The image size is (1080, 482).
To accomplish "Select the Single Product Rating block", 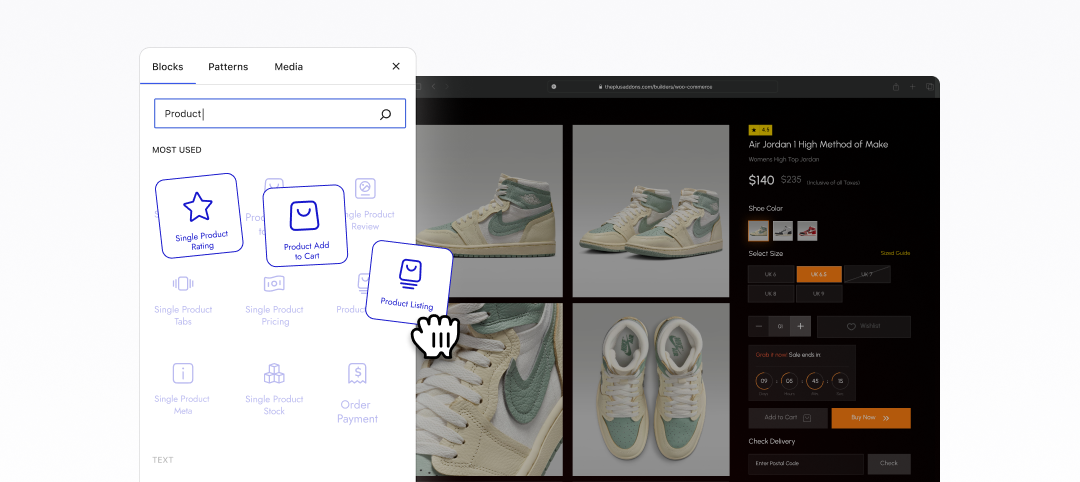I will coord(199,216).
